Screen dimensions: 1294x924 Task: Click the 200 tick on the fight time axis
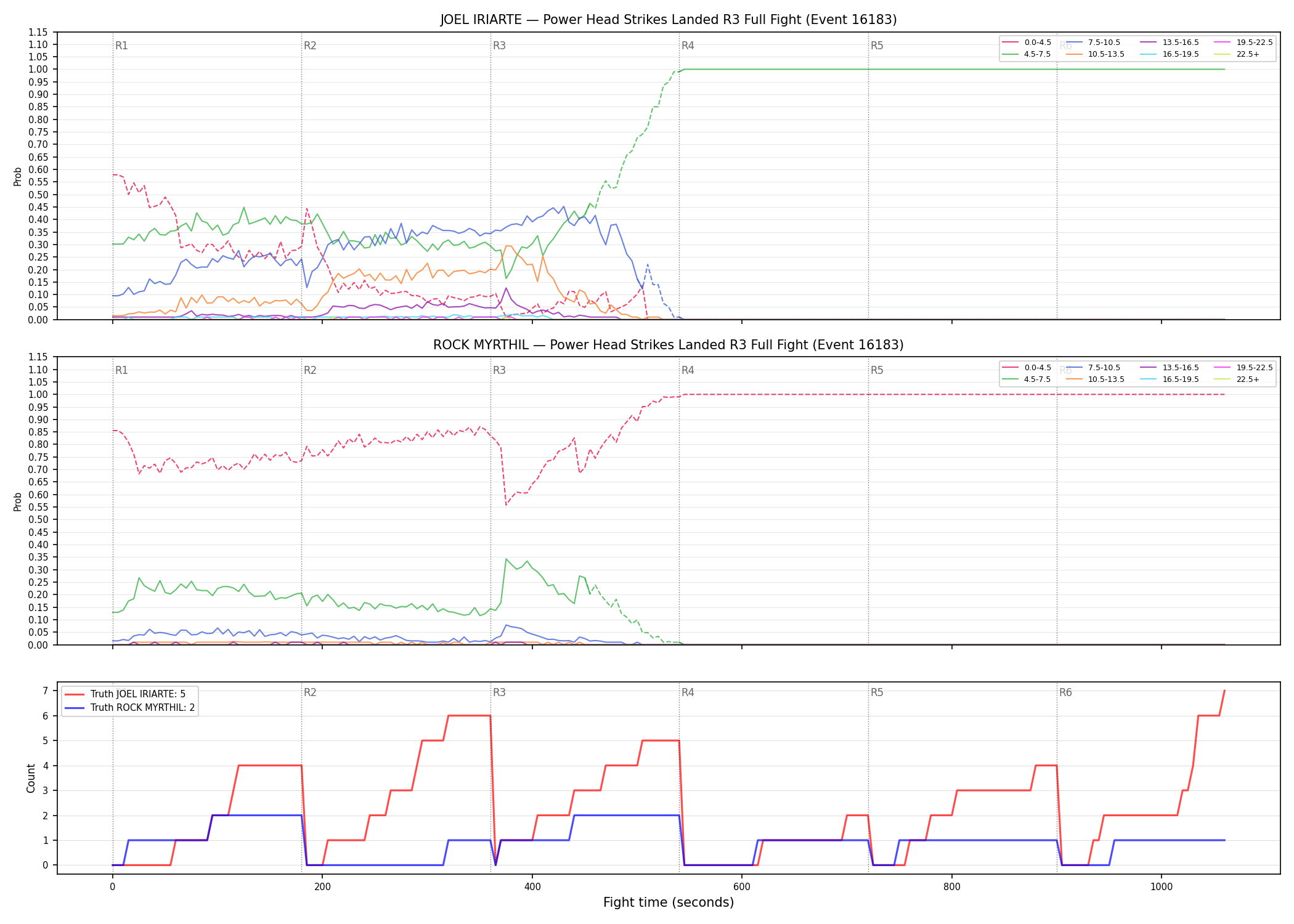(x=322, y=887)
